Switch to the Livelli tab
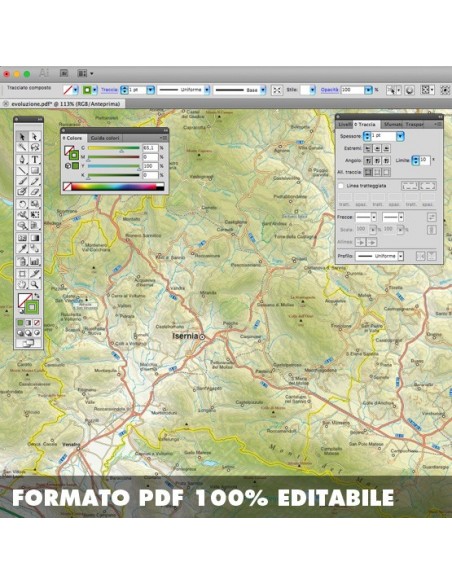The image size is (452, 584). pos(344,124)
